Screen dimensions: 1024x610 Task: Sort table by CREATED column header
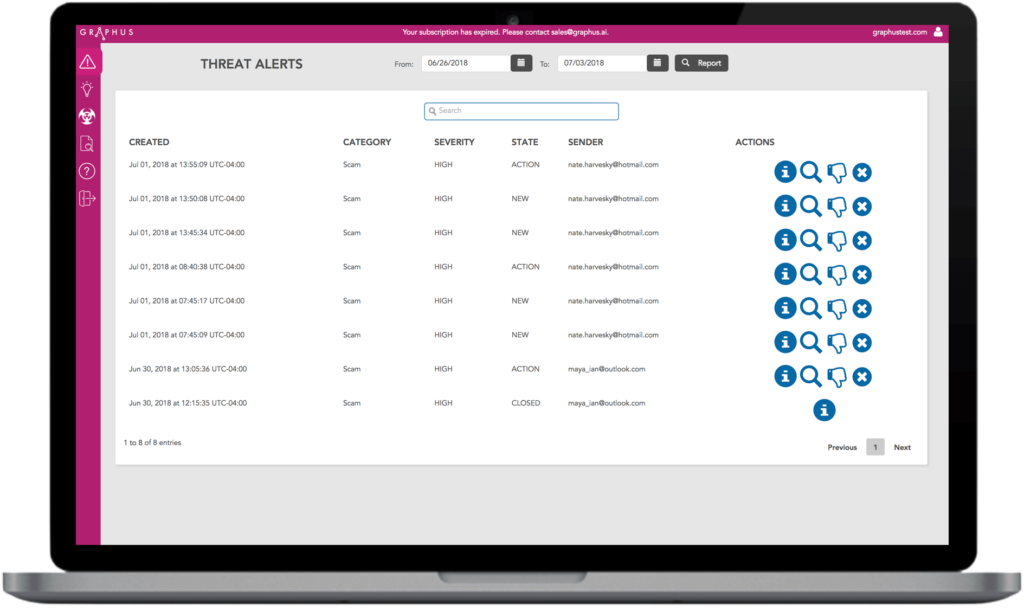click(x=149, y=142)
